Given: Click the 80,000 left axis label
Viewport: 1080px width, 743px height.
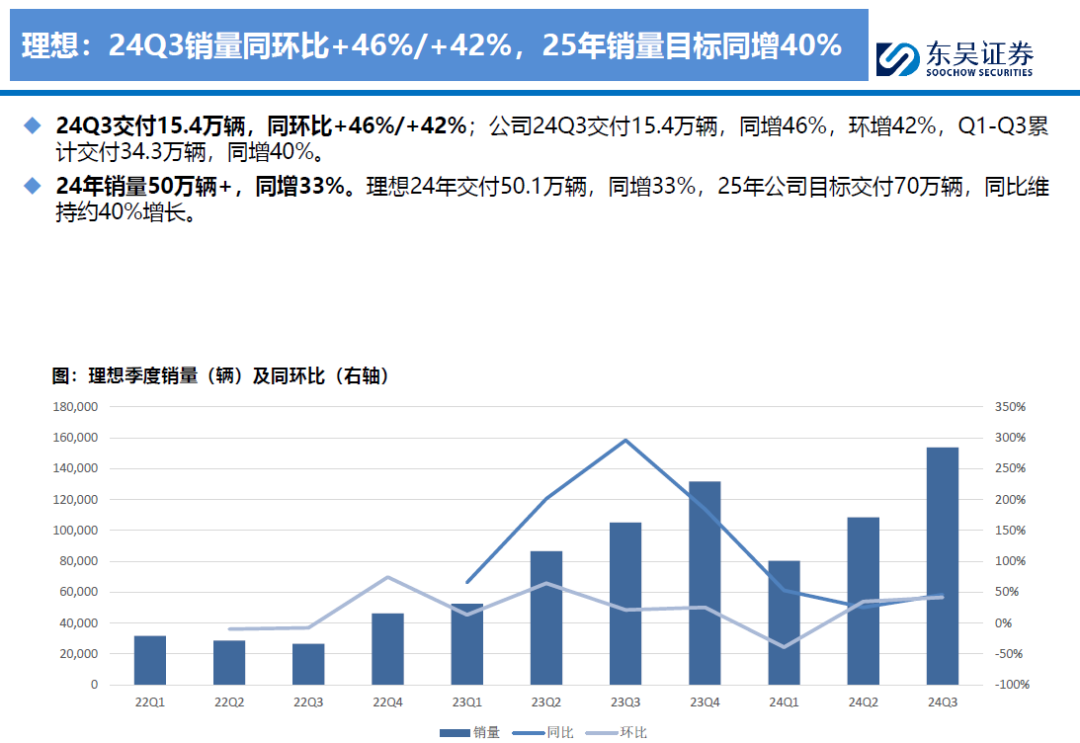Looking at the screenshot, I should pyautogui.click(x=79, y=561).
